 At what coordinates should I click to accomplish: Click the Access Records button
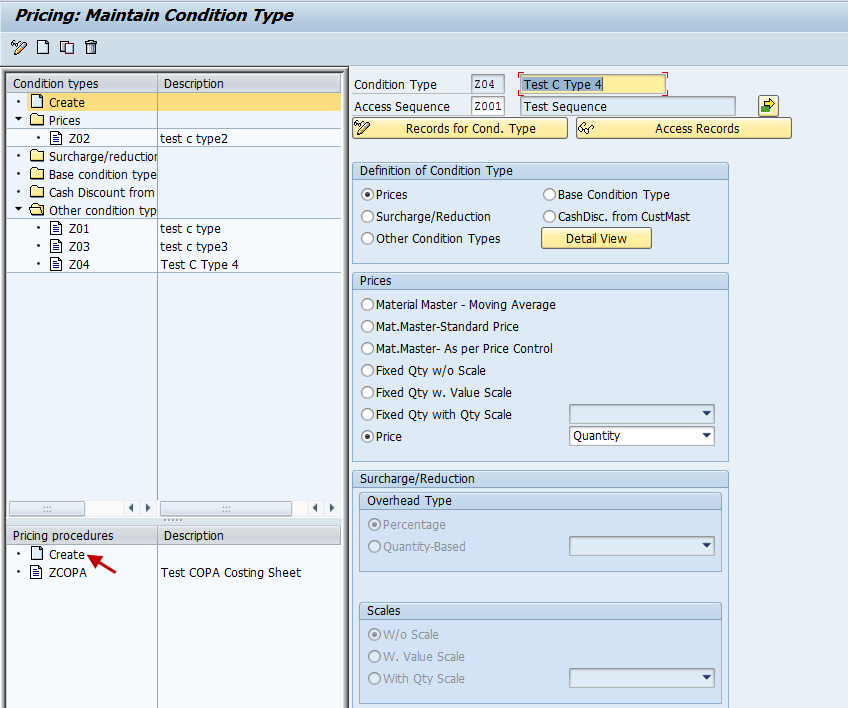tap(700, 128)
